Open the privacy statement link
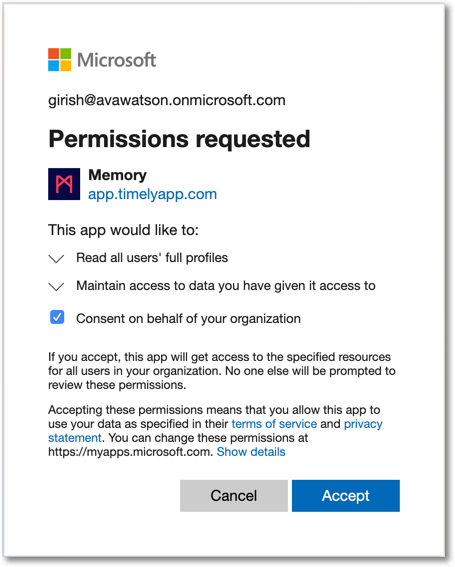 [x=363, y=424]
